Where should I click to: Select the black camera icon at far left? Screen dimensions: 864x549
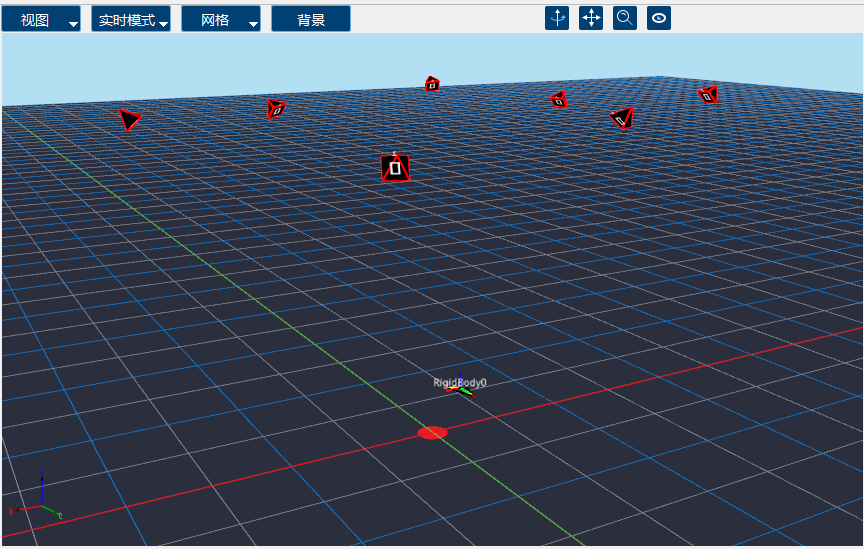tap(129, 119)
